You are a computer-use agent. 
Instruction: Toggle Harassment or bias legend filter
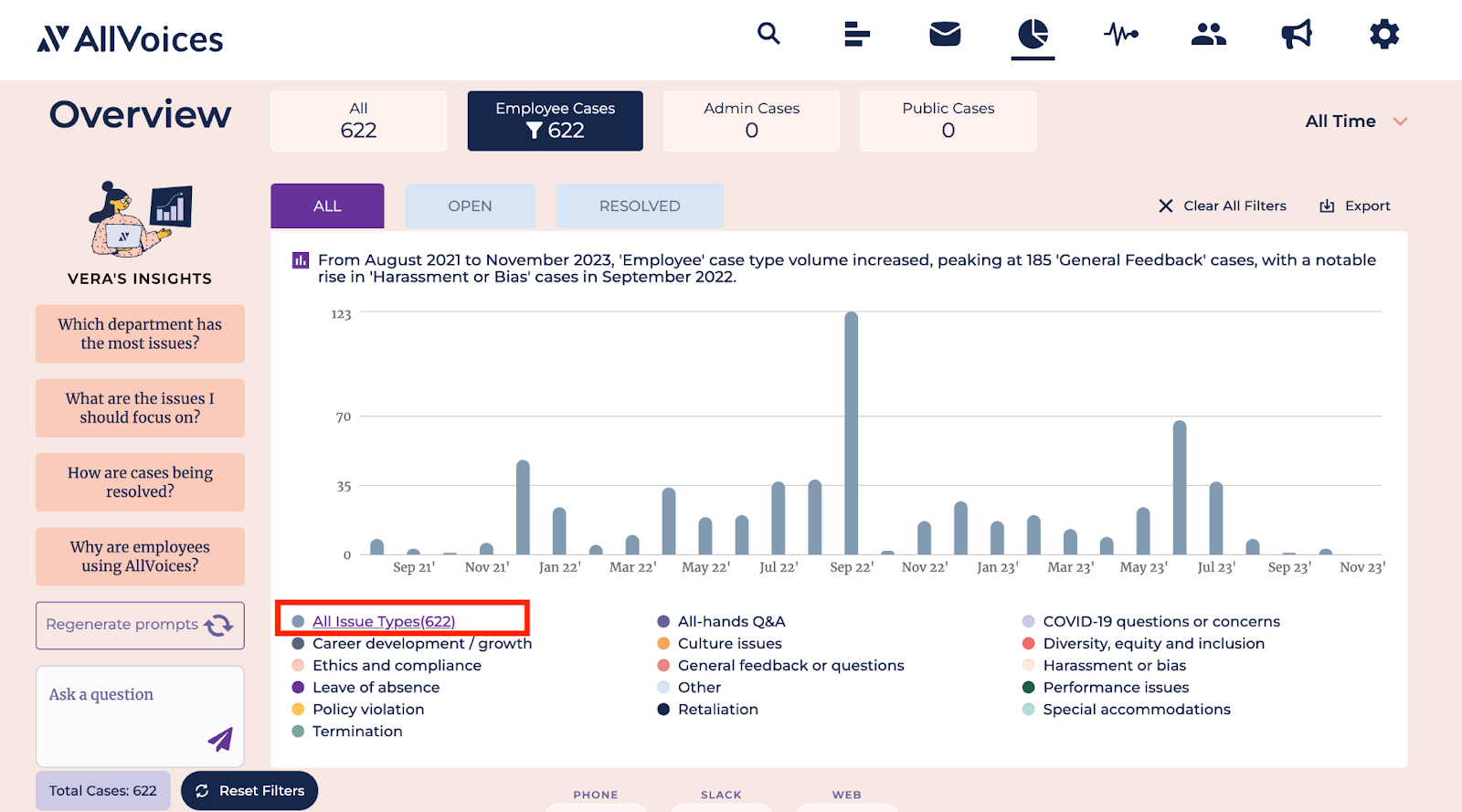click(1114, 666)
